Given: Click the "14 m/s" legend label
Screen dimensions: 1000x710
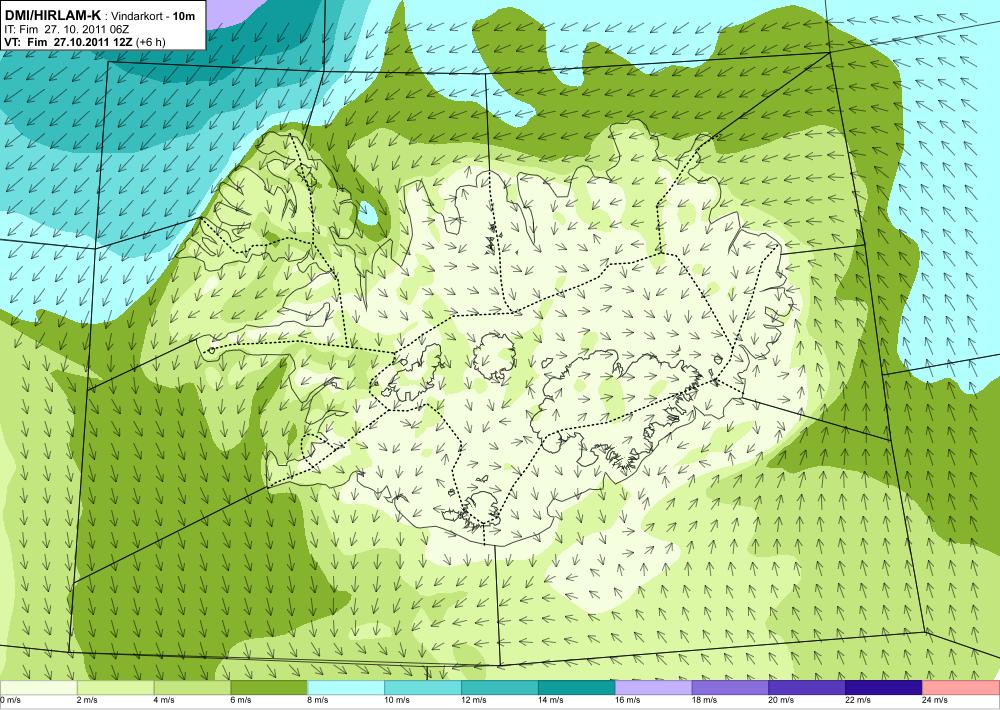Looking at the screenshot, I should coord(550,700).
